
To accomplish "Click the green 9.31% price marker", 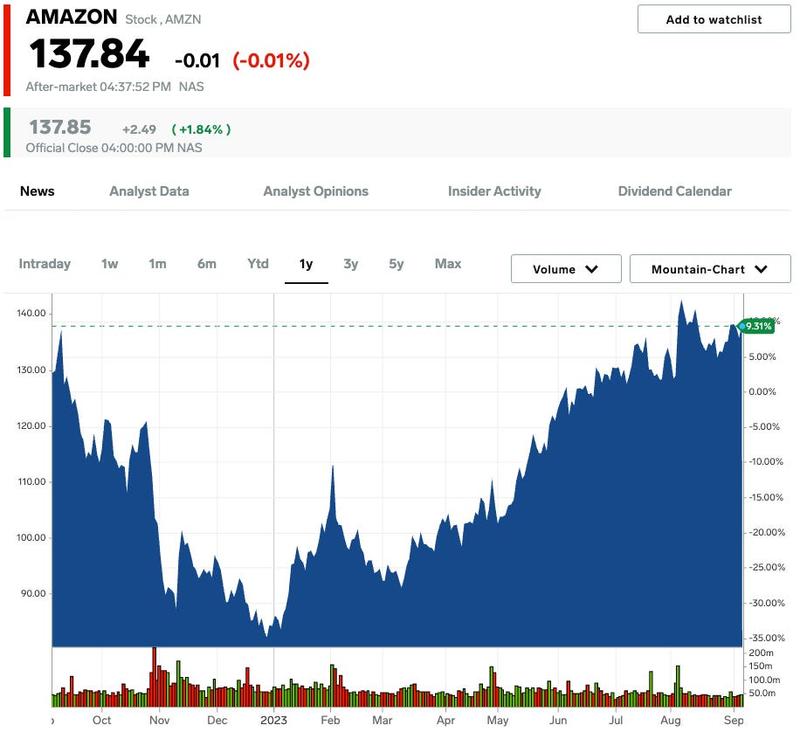I will pos(757,326).
